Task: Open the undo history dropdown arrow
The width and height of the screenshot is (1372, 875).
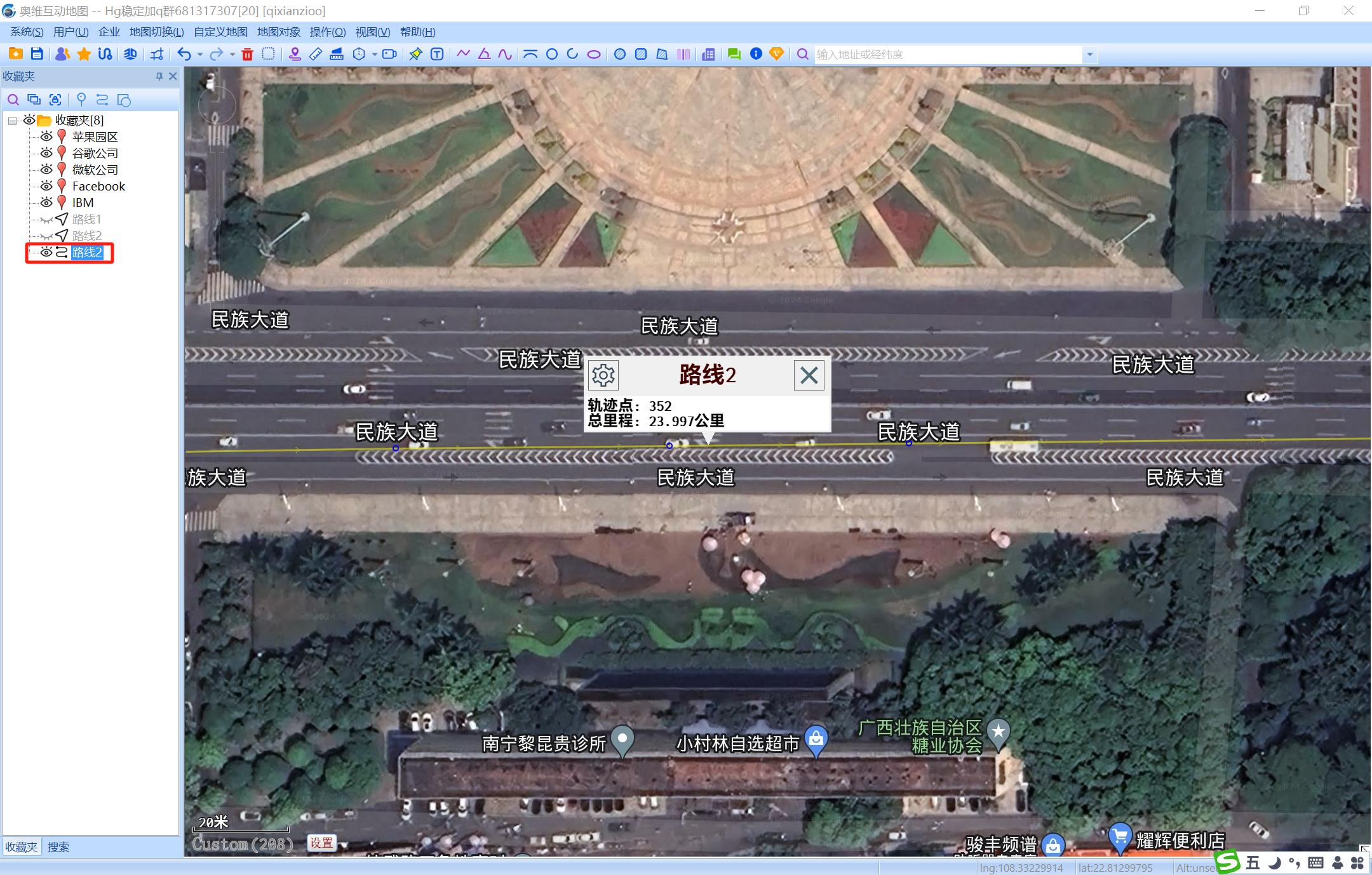Action: click(200, 55)
